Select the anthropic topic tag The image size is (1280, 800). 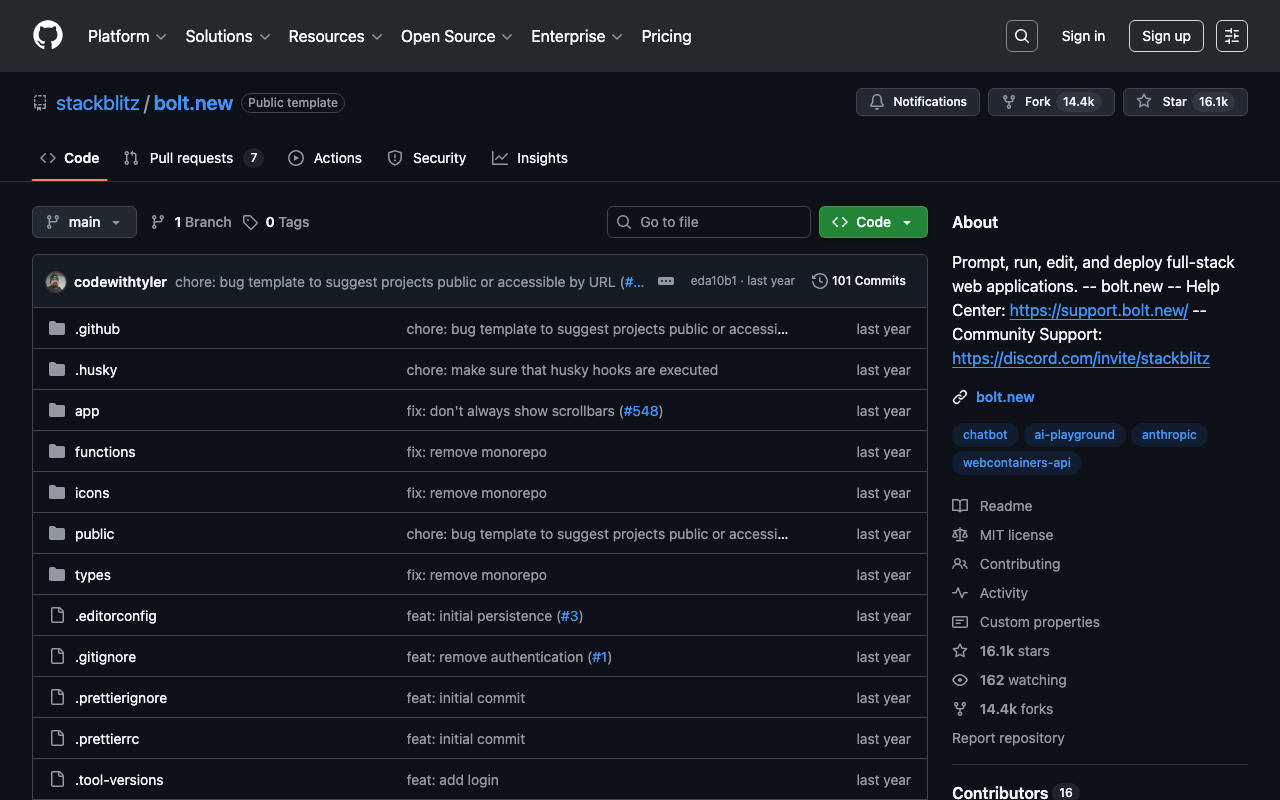click(1168, 435)
